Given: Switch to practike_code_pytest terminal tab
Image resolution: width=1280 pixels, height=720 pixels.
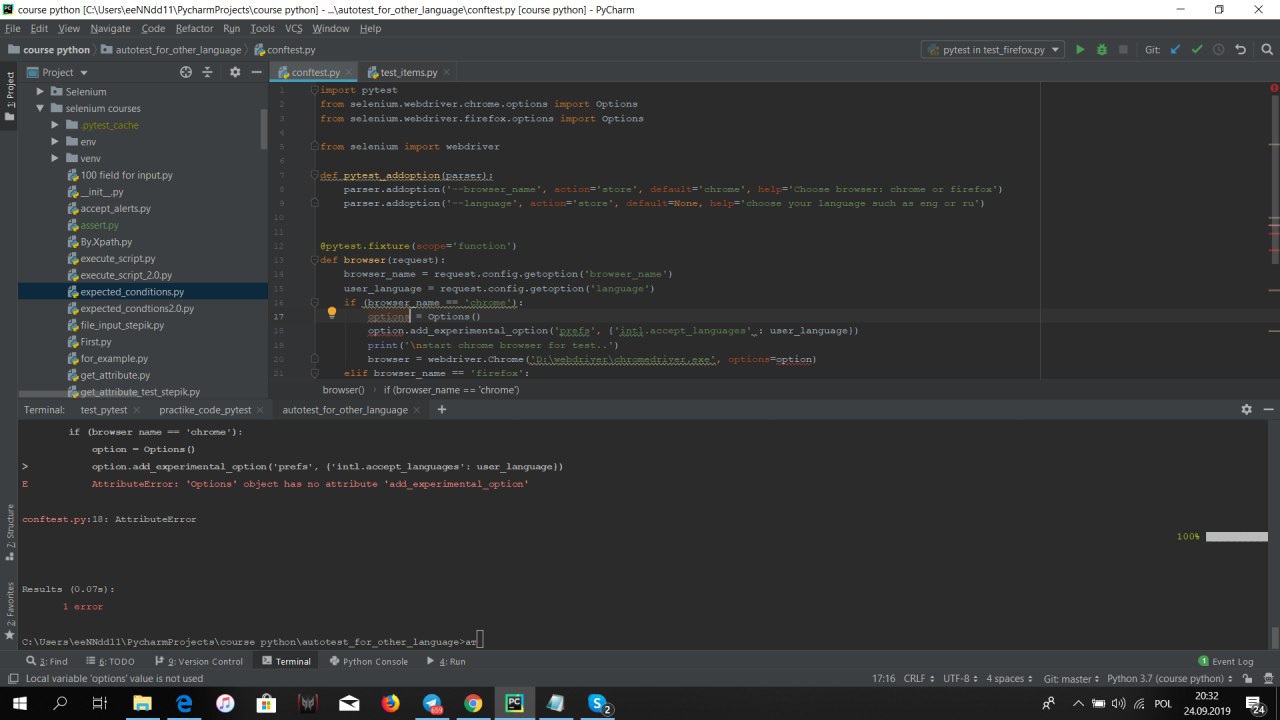Looking at the screenshot, I should tap(205, 409).
